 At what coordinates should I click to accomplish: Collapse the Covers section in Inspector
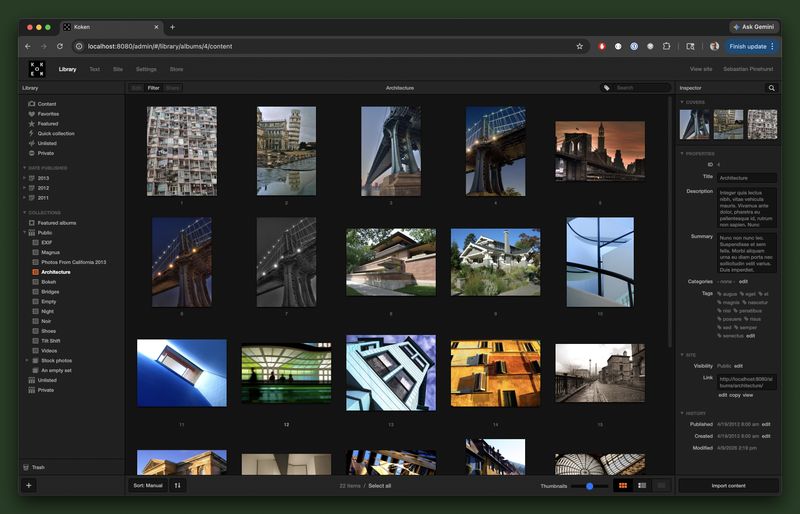(x=682, y=102)
